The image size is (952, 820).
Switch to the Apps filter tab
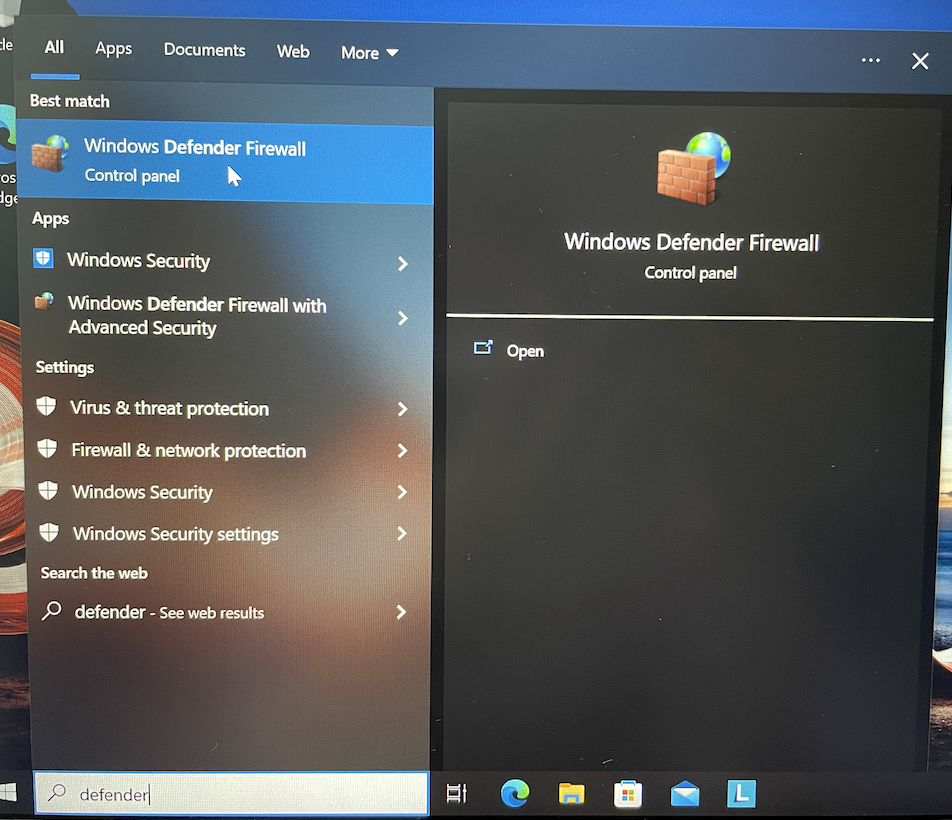(x=114, y=49)
